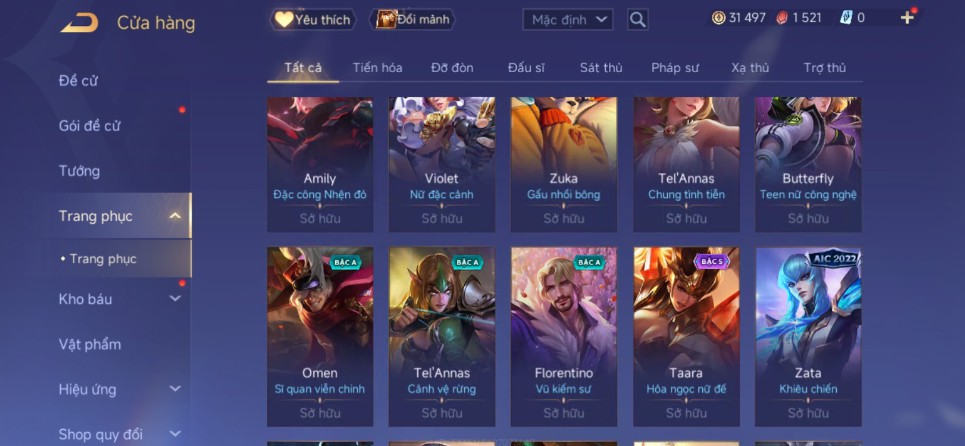Image resolution: width=965 pixels, height=446 pixels.
Task: Open the search magnifier icon
Action: point(638,20)
